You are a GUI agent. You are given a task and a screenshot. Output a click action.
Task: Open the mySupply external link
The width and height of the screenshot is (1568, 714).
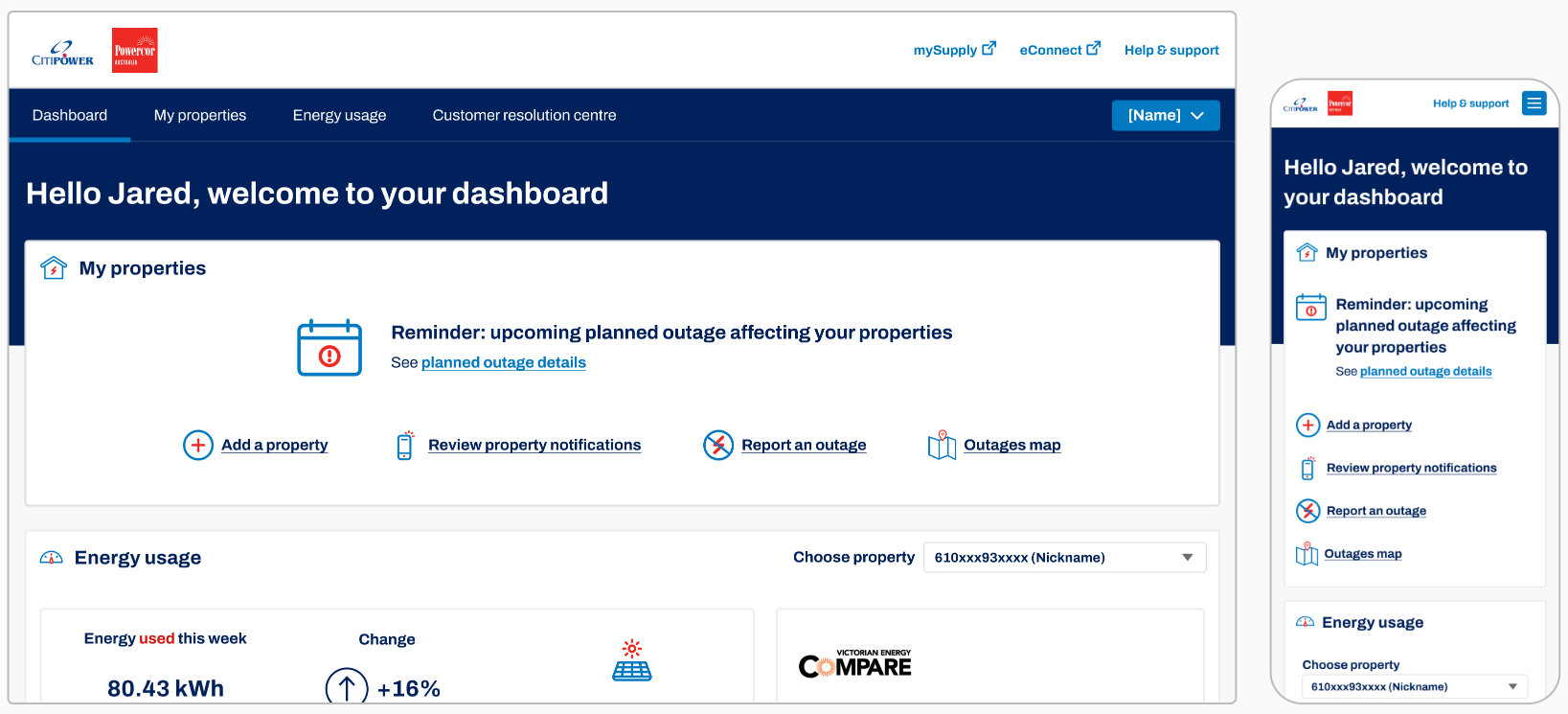953,50
